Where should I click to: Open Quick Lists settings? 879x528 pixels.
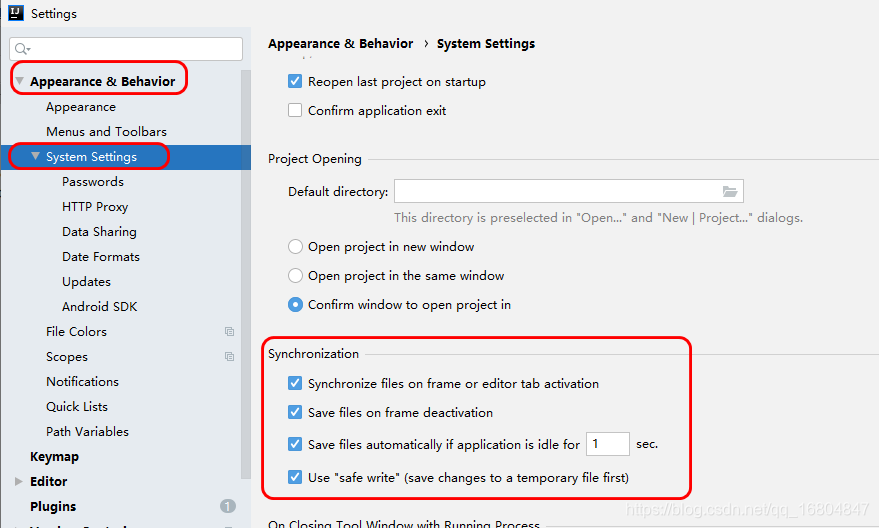77,406
